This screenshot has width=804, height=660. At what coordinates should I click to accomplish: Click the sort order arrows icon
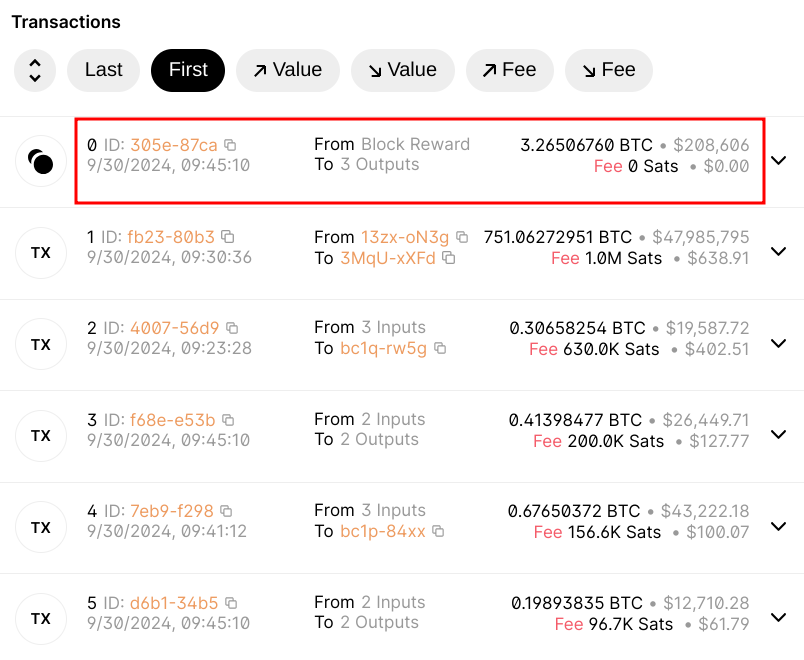[35, 70]
